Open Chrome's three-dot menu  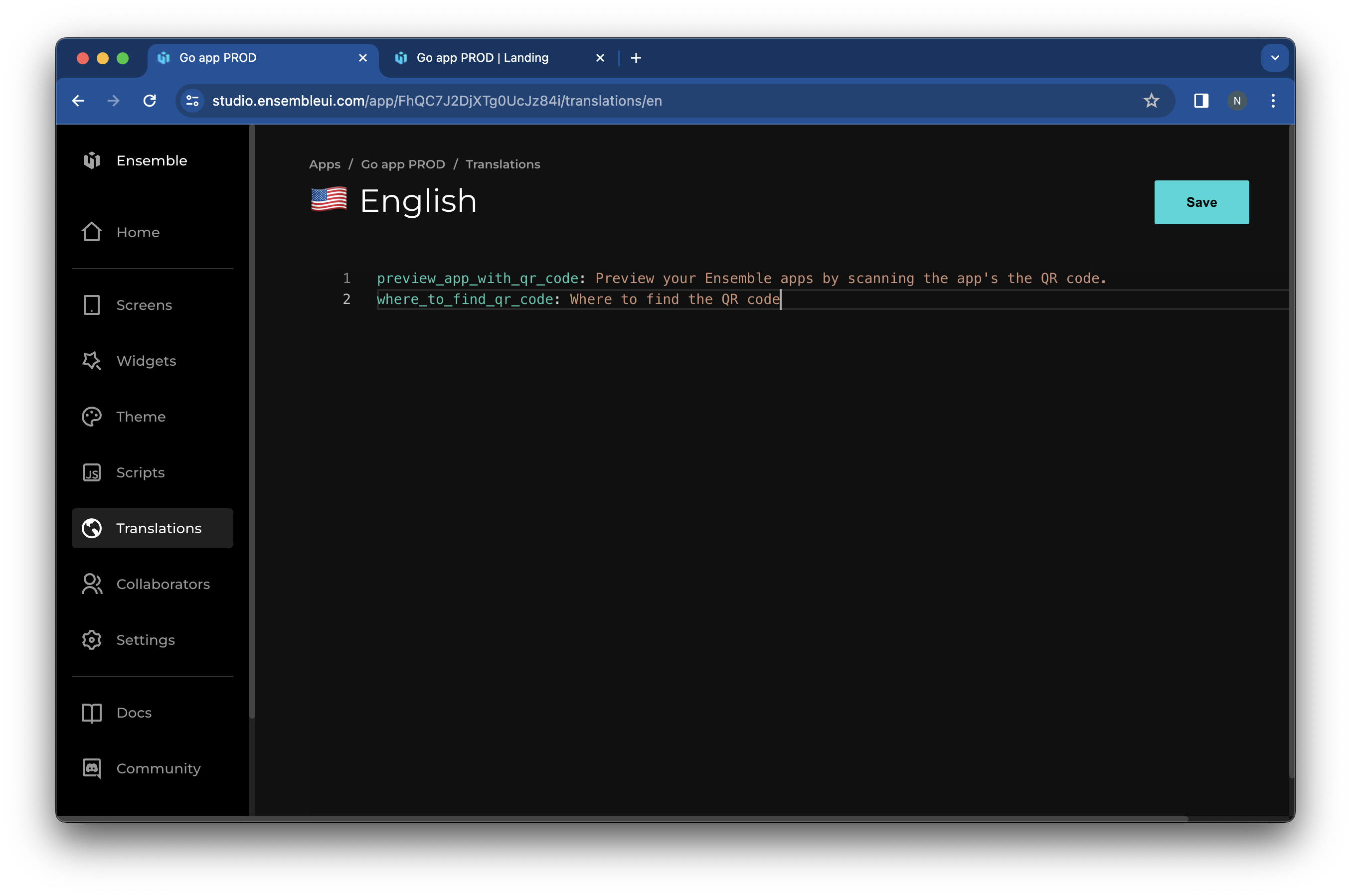[1273, 101]
